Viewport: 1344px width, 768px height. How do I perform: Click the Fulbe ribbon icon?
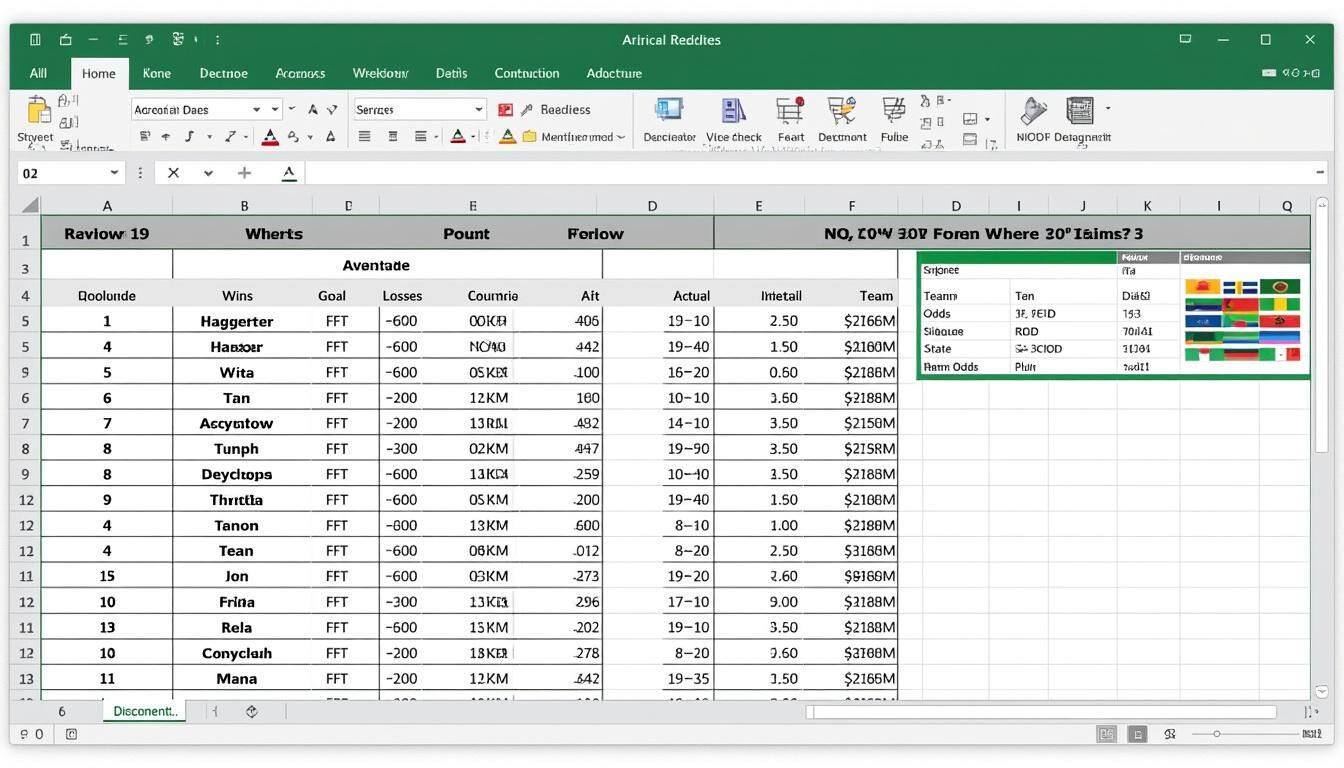pos(894,111)
